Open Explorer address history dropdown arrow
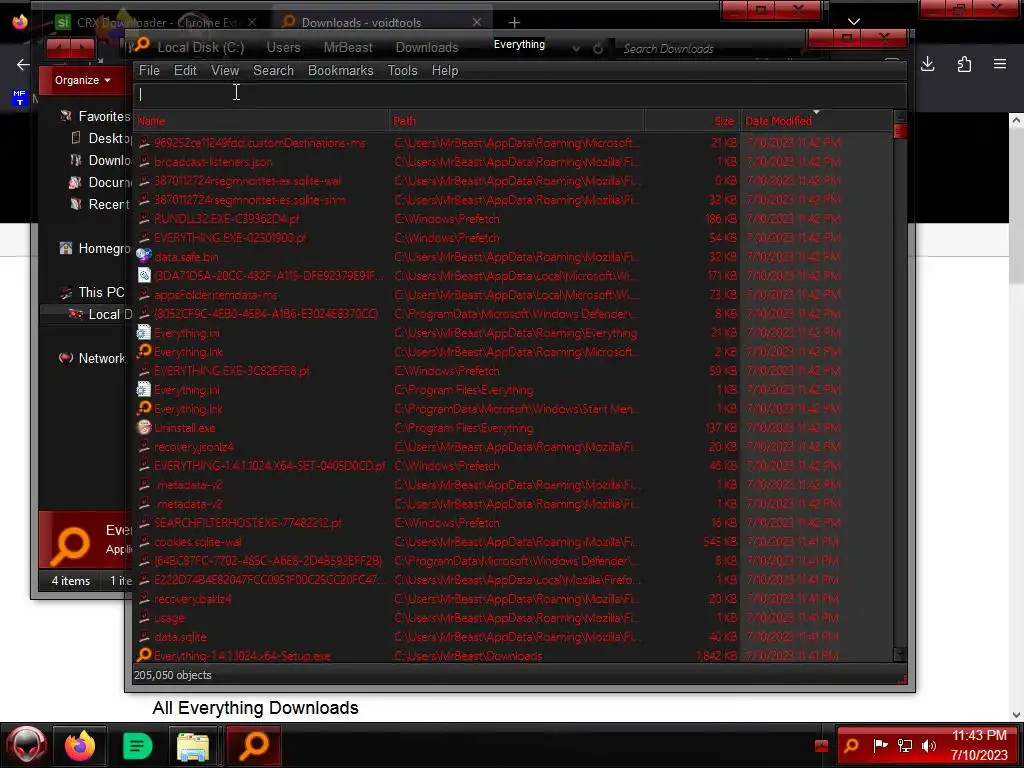Image resolution: width=1024 pixels, height=768 pixels. point(576,49)
